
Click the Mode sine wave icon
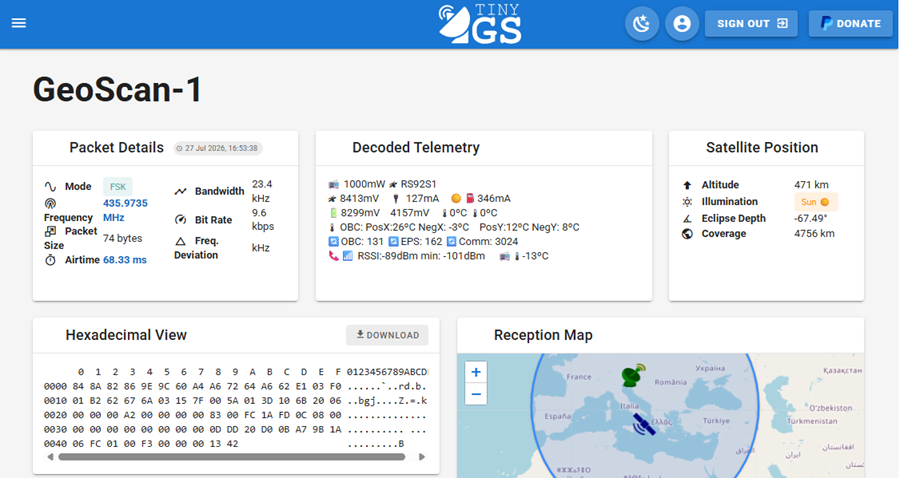click(51, 186)
